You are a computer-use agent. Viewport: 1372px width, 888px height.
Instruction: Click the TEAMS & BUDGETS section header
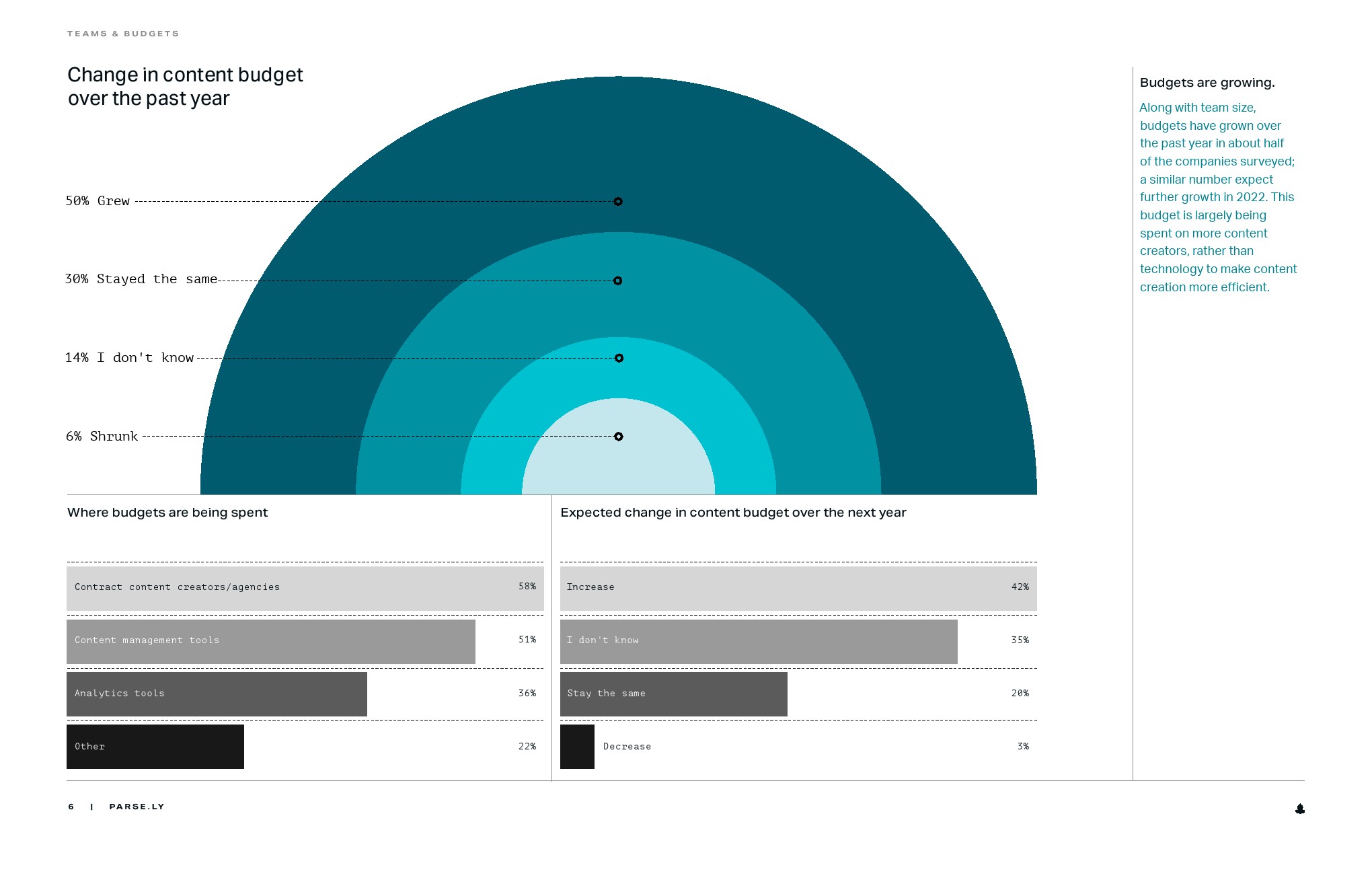tap(123, 34)
